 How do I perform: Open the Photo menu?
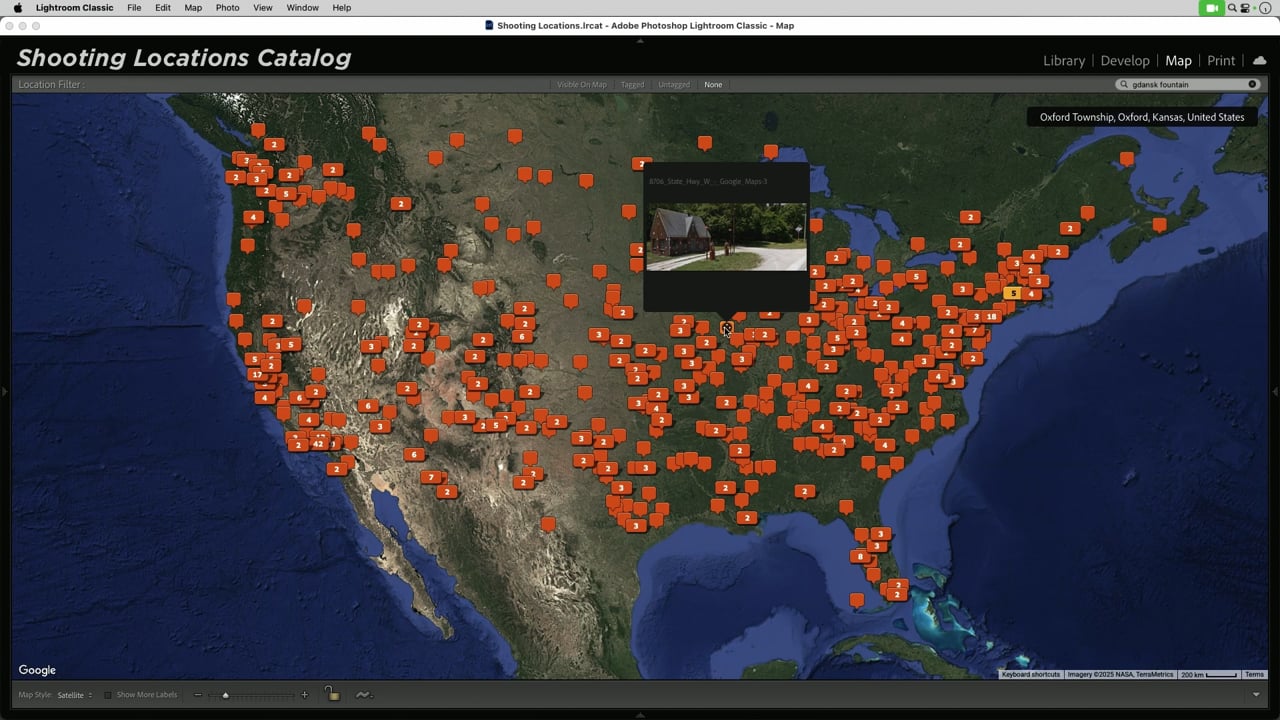[228, 8]
